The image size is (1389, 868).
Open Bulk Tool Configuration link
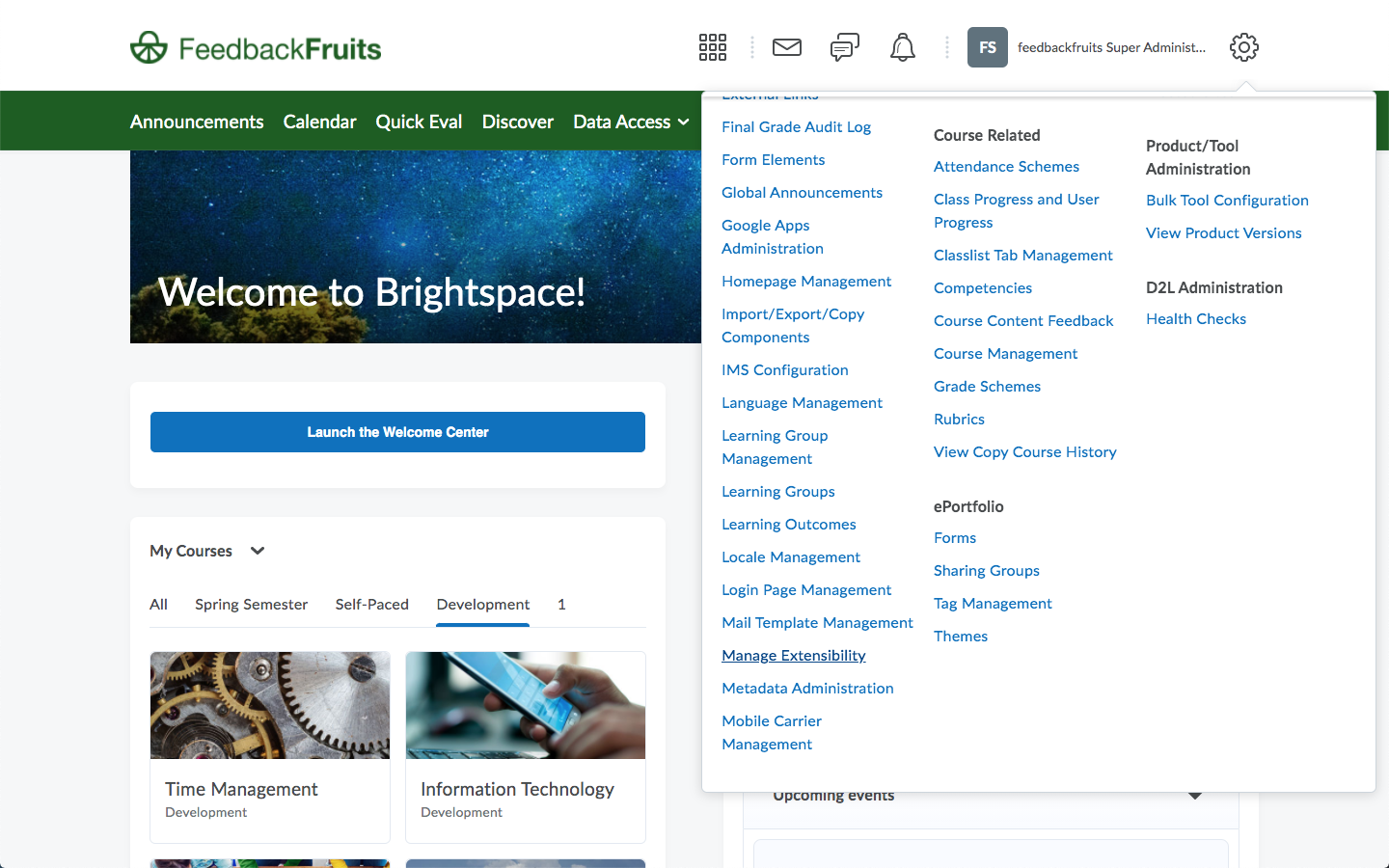pyautogui.click(x=1227, y=200)
